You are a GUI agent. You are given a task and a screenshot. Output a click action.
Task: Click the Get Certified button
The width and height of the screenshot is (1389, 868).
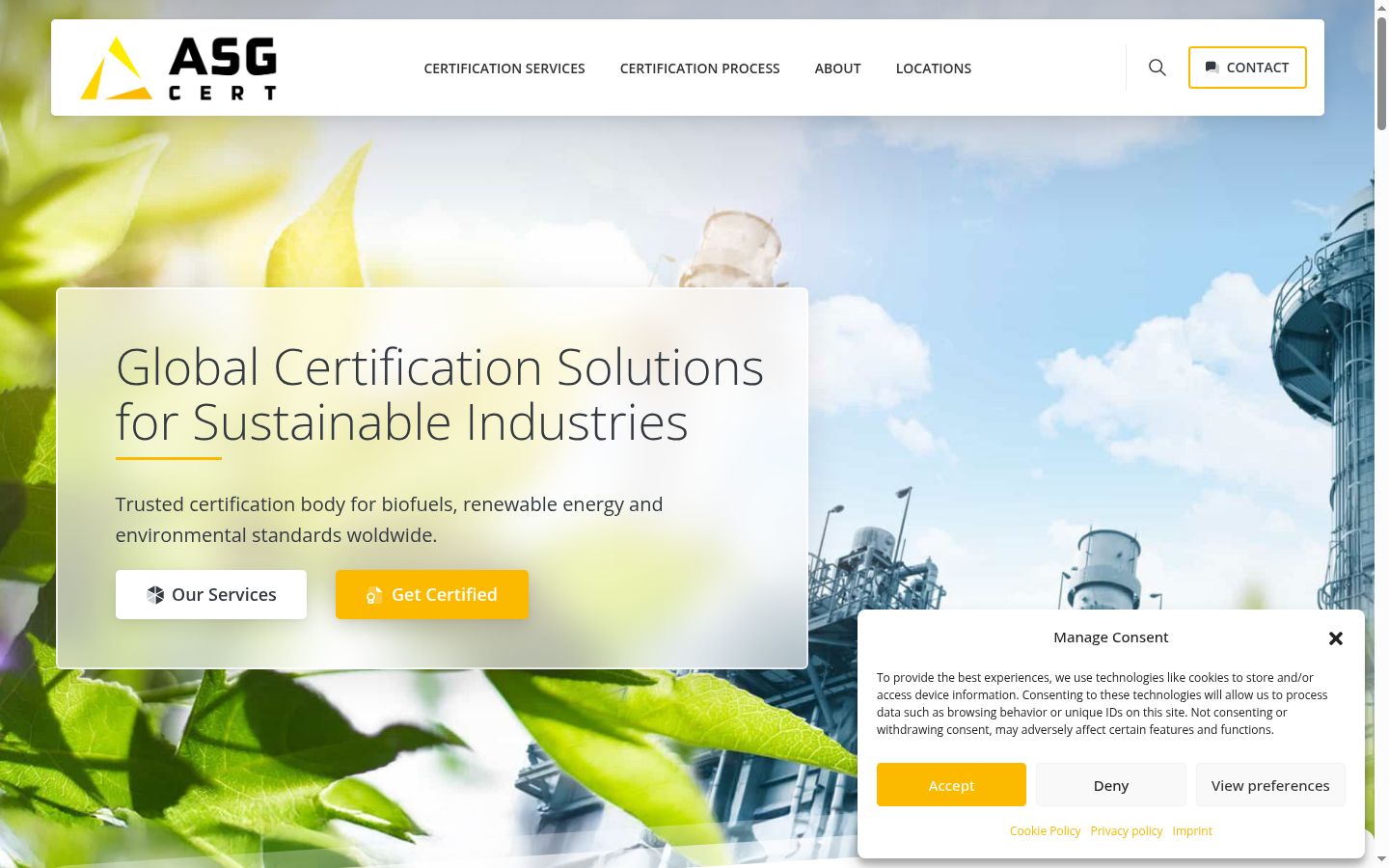(432, 594)
